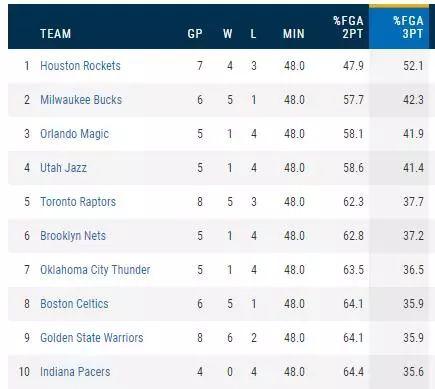
Task: Open the Golden State Warriors team link
Action: pyautogui.click(x=92, y=338)
